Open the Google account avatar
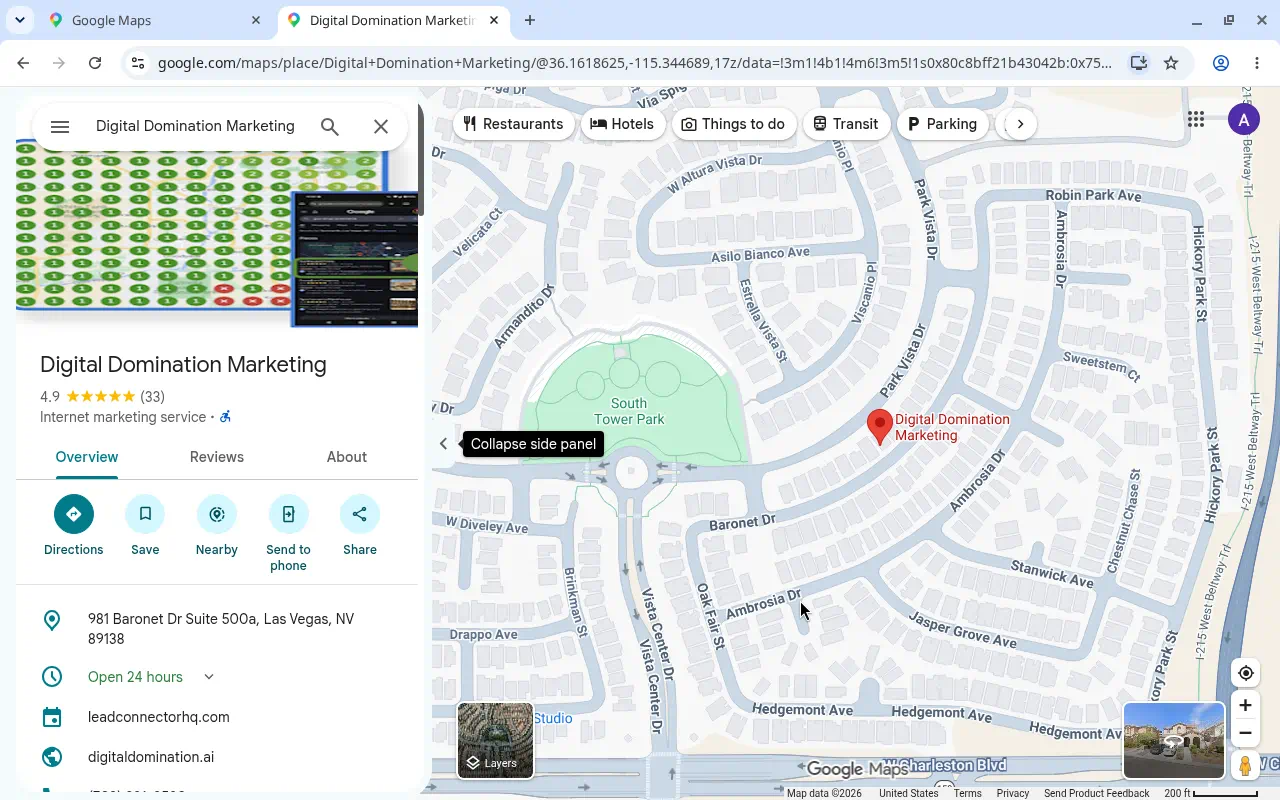Screen dimensions: 1280x800 pos(1243,120)
